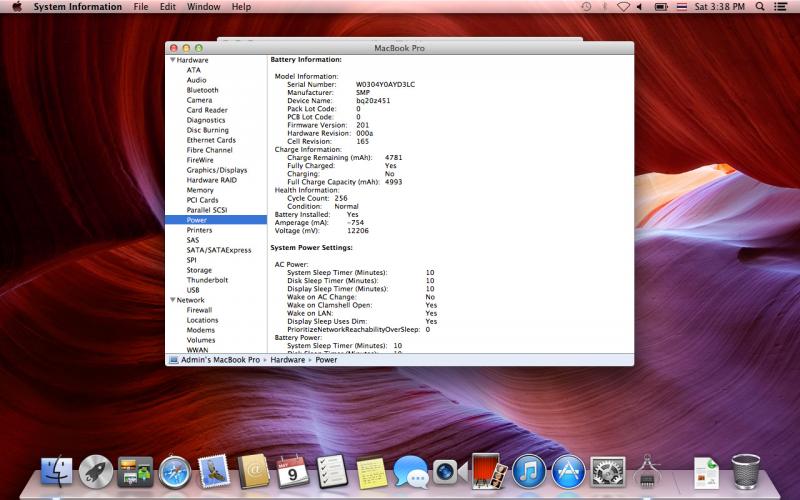Click the battery status icon

click(x=661, y=7)
